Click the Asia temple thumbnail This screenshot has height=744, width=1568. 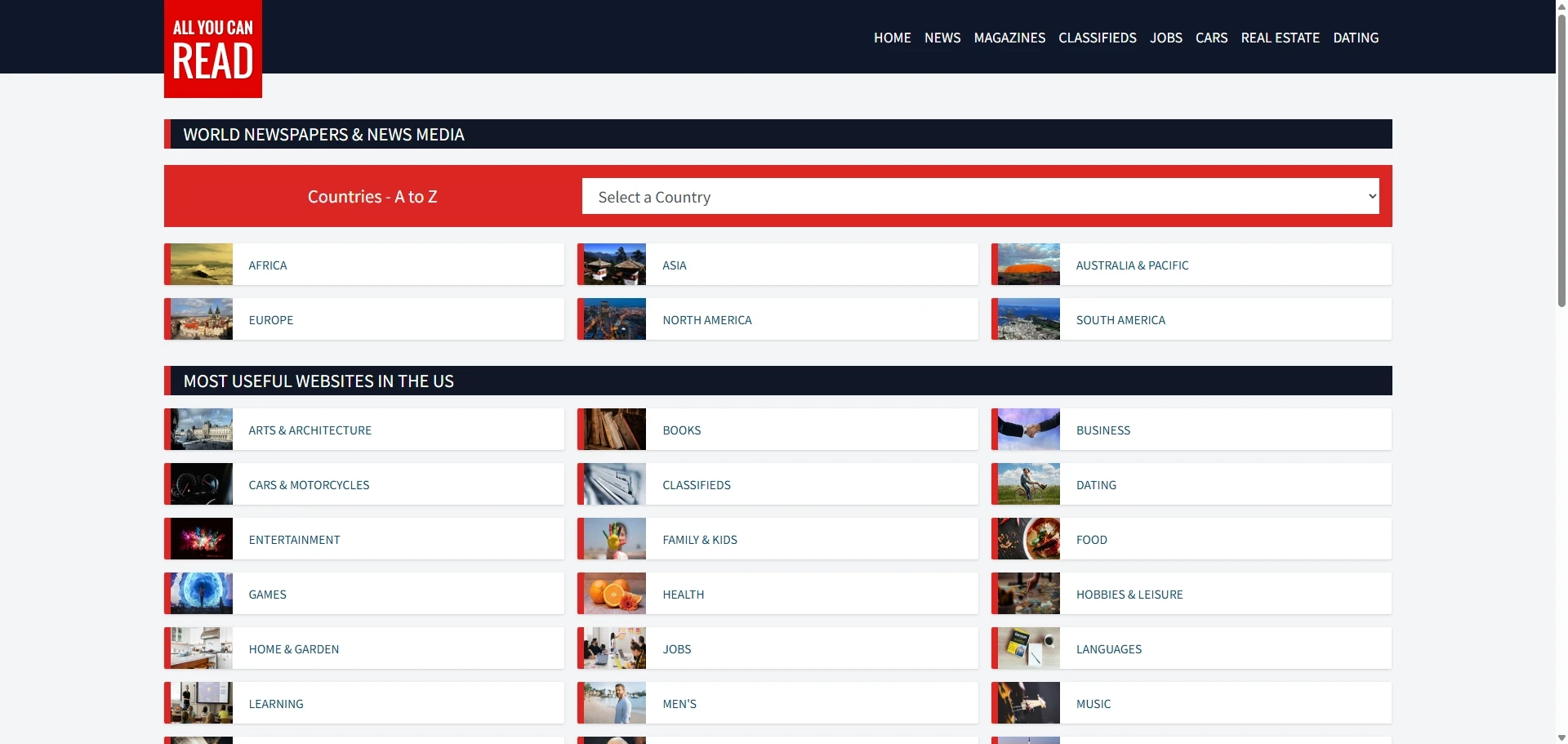click(x=615, y=264)
